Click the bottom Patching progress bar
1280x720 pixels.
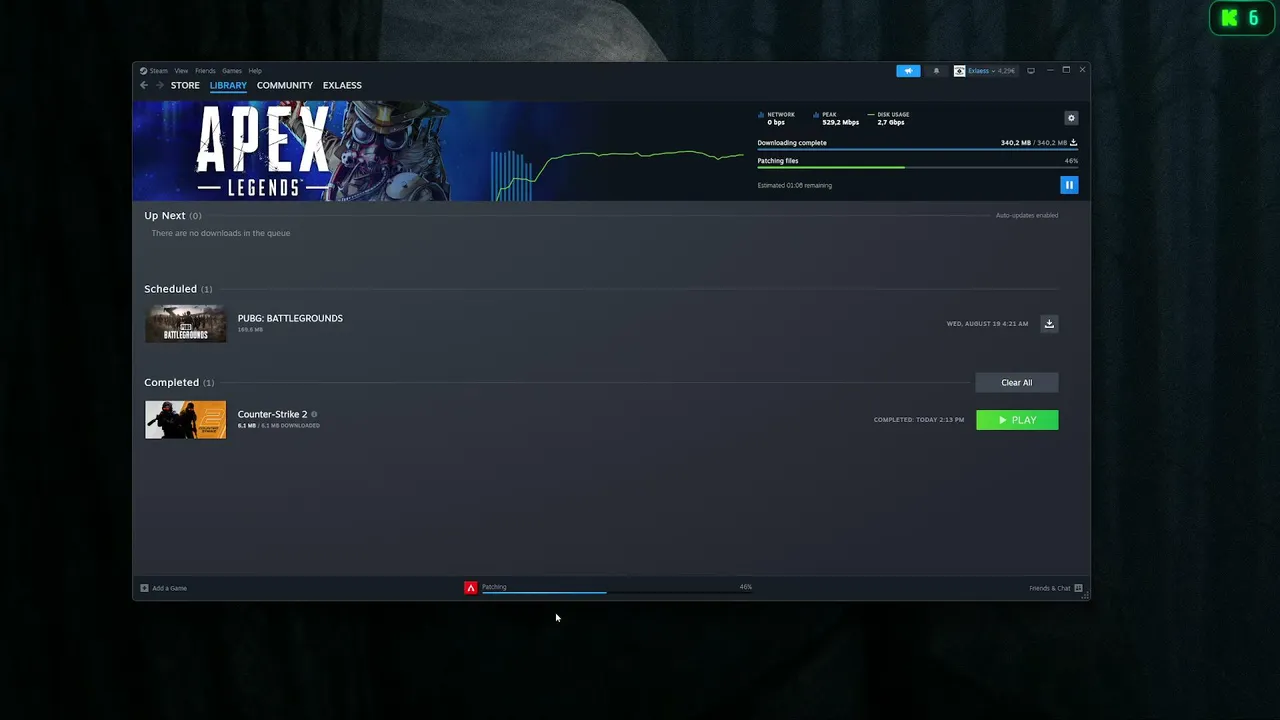617,592
